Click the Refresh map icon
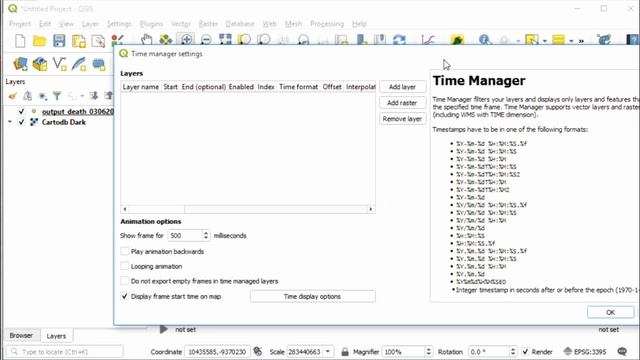This screenshot has width=640, height=360. tap(399, 40)
